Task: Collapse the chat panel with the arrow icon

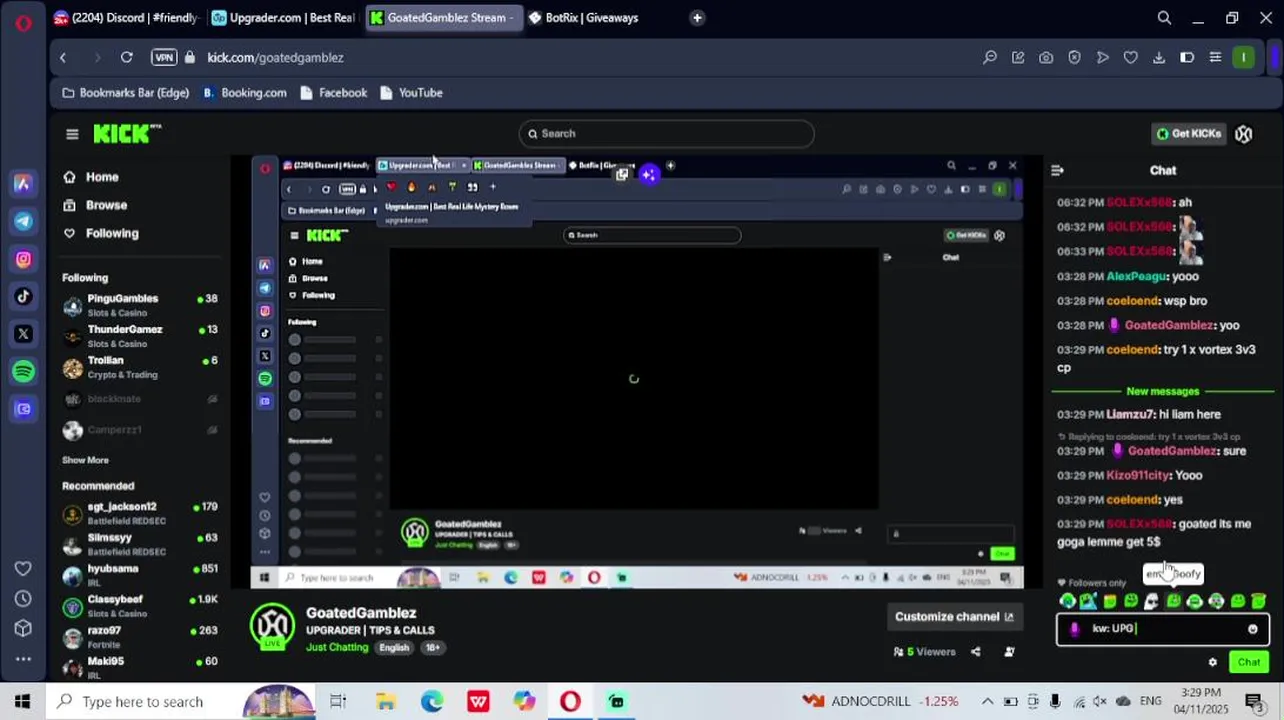Action: pos(1058,171)
